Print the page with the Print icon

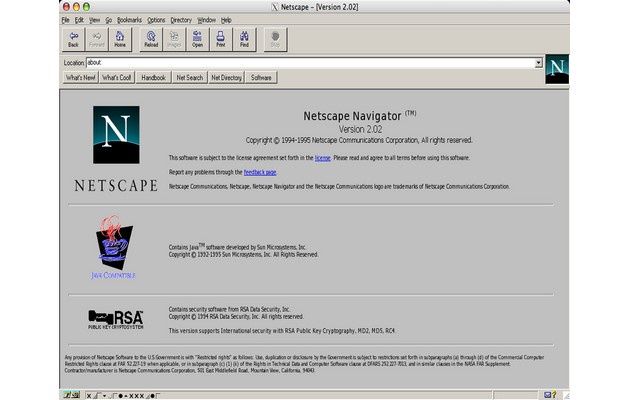[221, 39]
